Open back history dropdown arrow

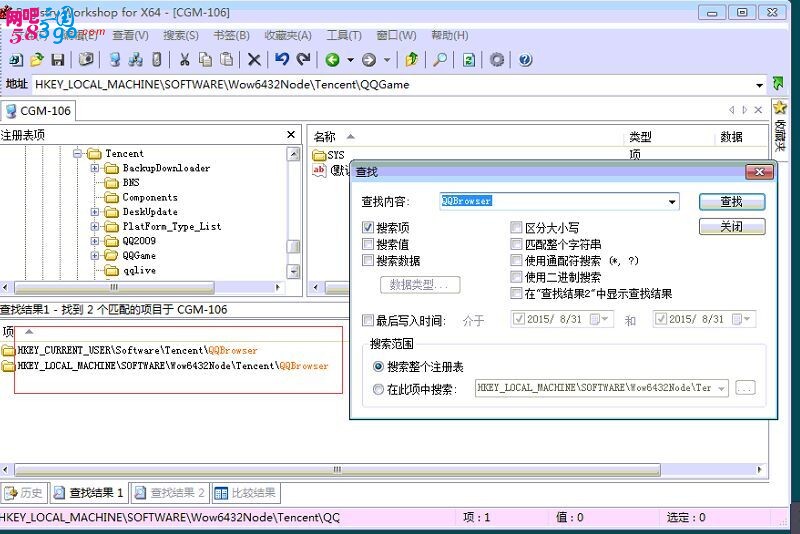tap(351, 60)
